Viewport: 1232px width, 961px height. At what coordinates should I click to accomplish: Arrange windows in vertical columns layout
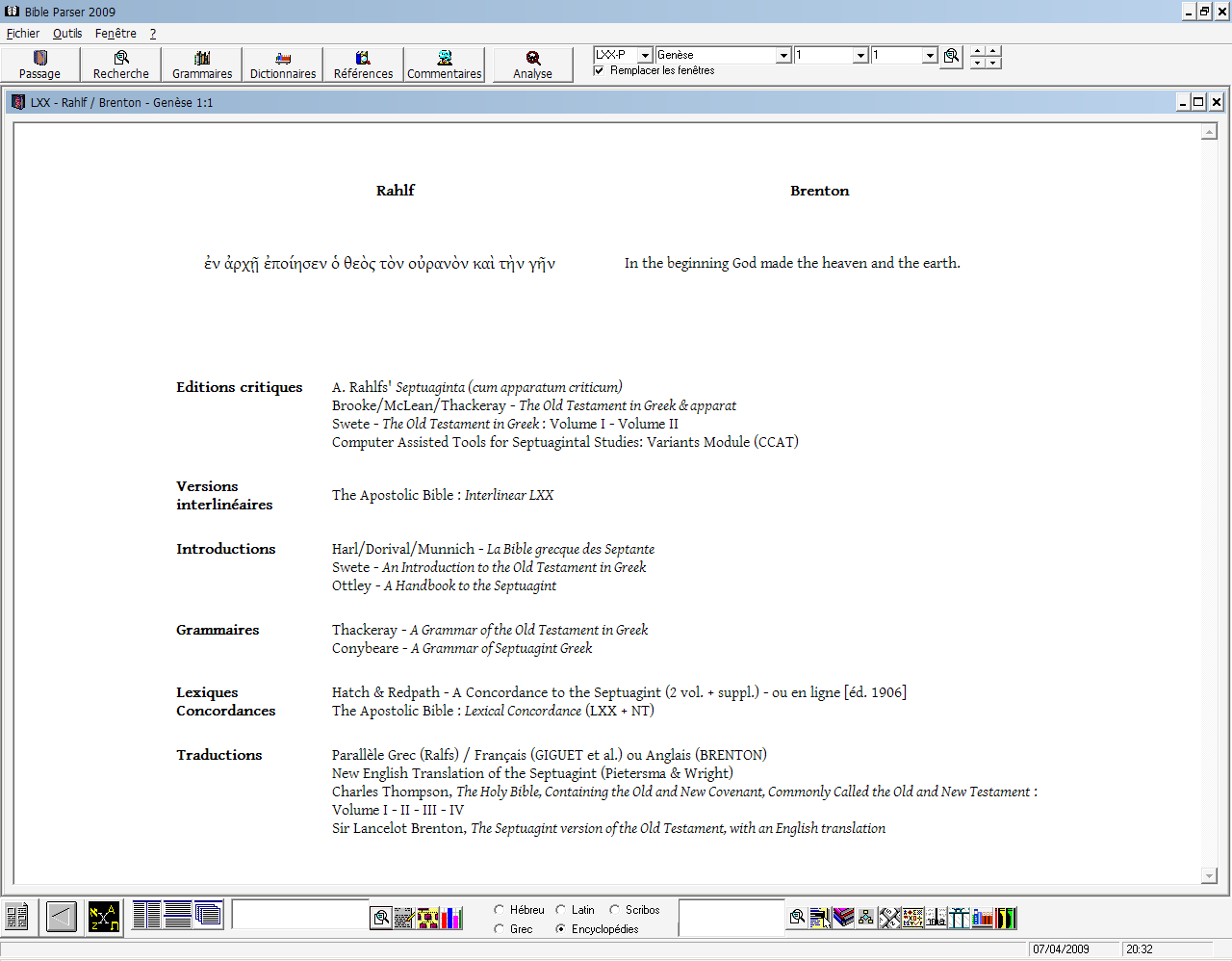coord(146,914)
